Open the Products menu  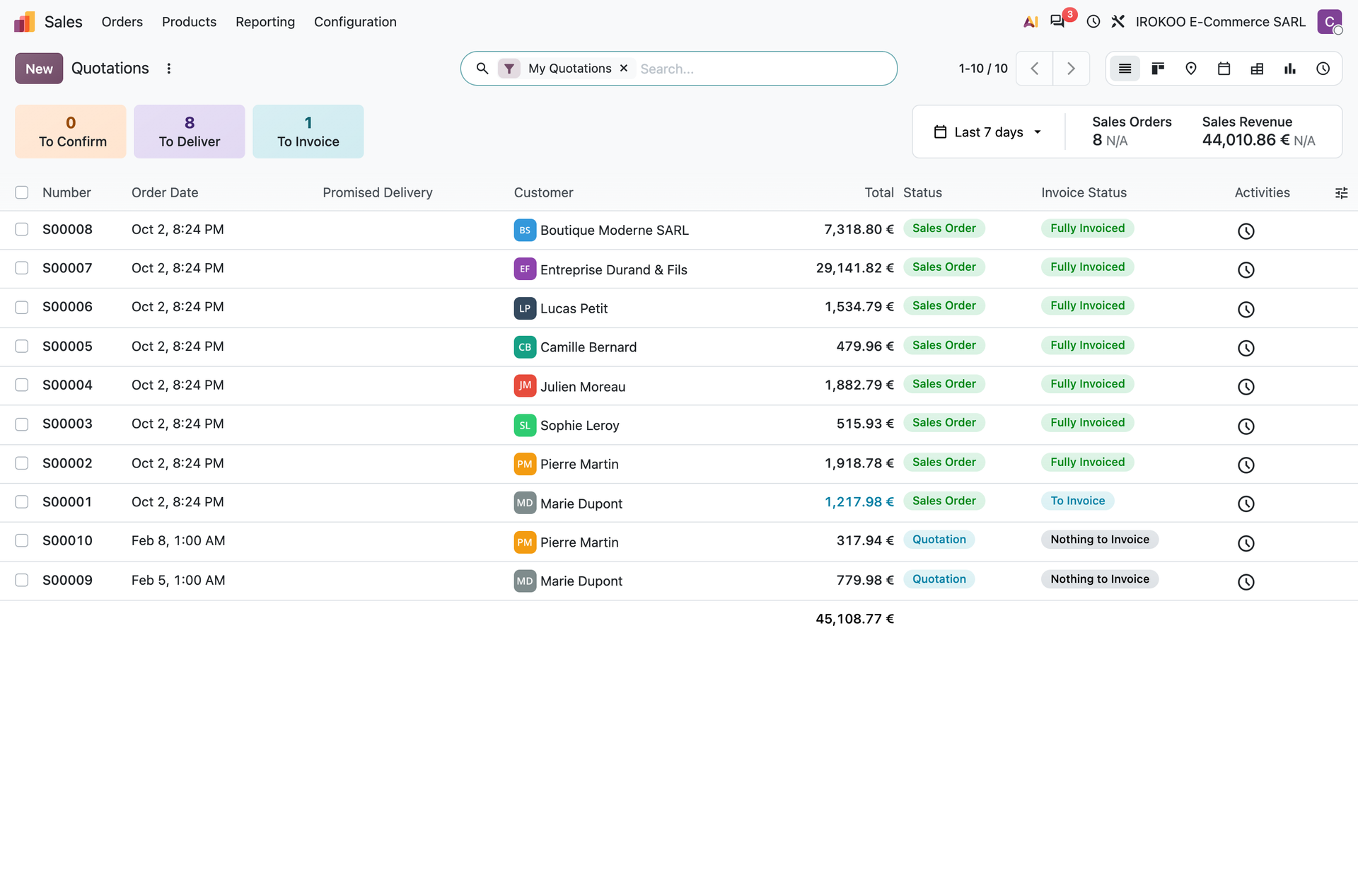click(x=189, y=22)
